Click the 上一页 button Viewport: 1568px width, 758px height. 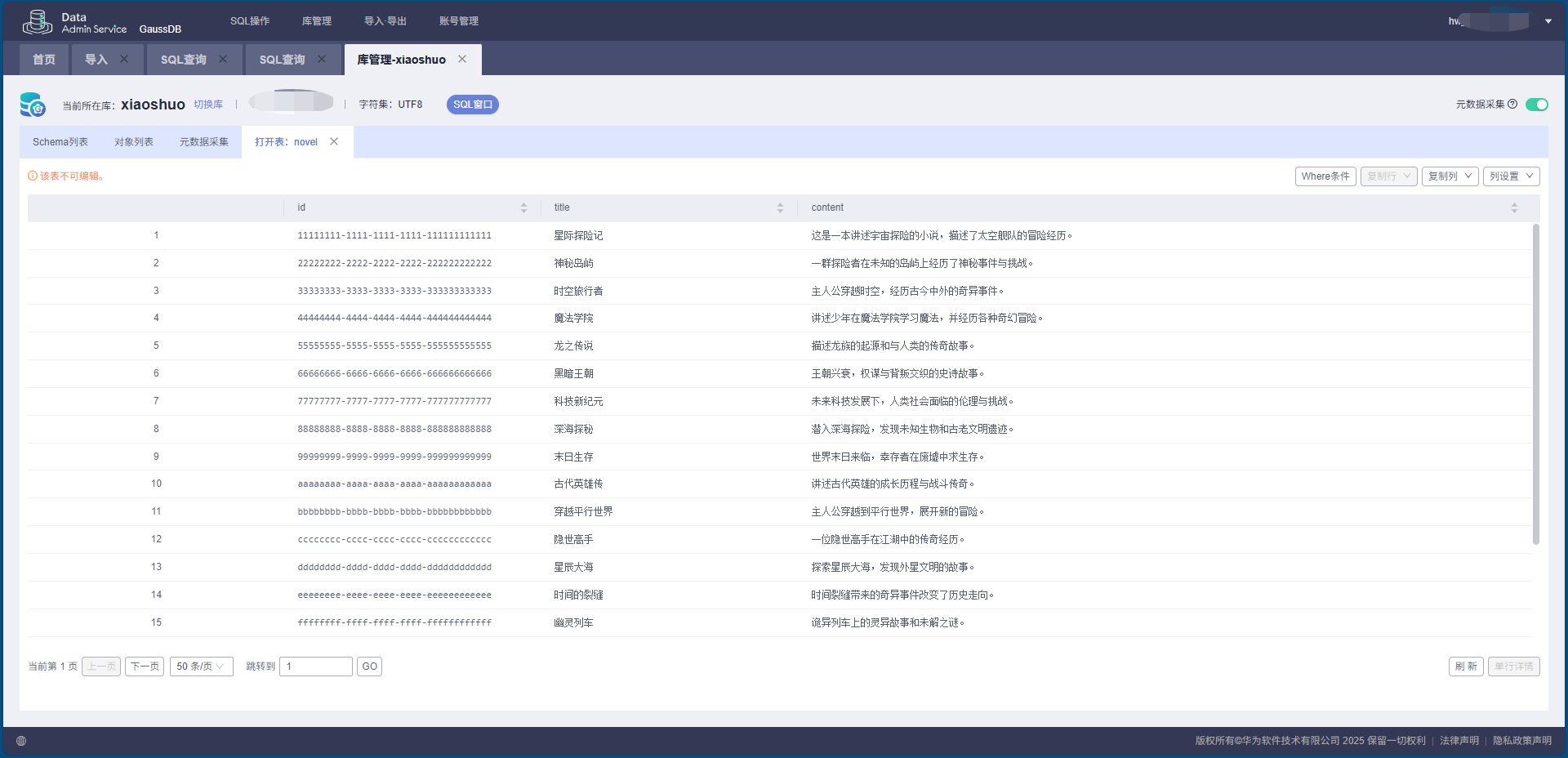point(101,667)
